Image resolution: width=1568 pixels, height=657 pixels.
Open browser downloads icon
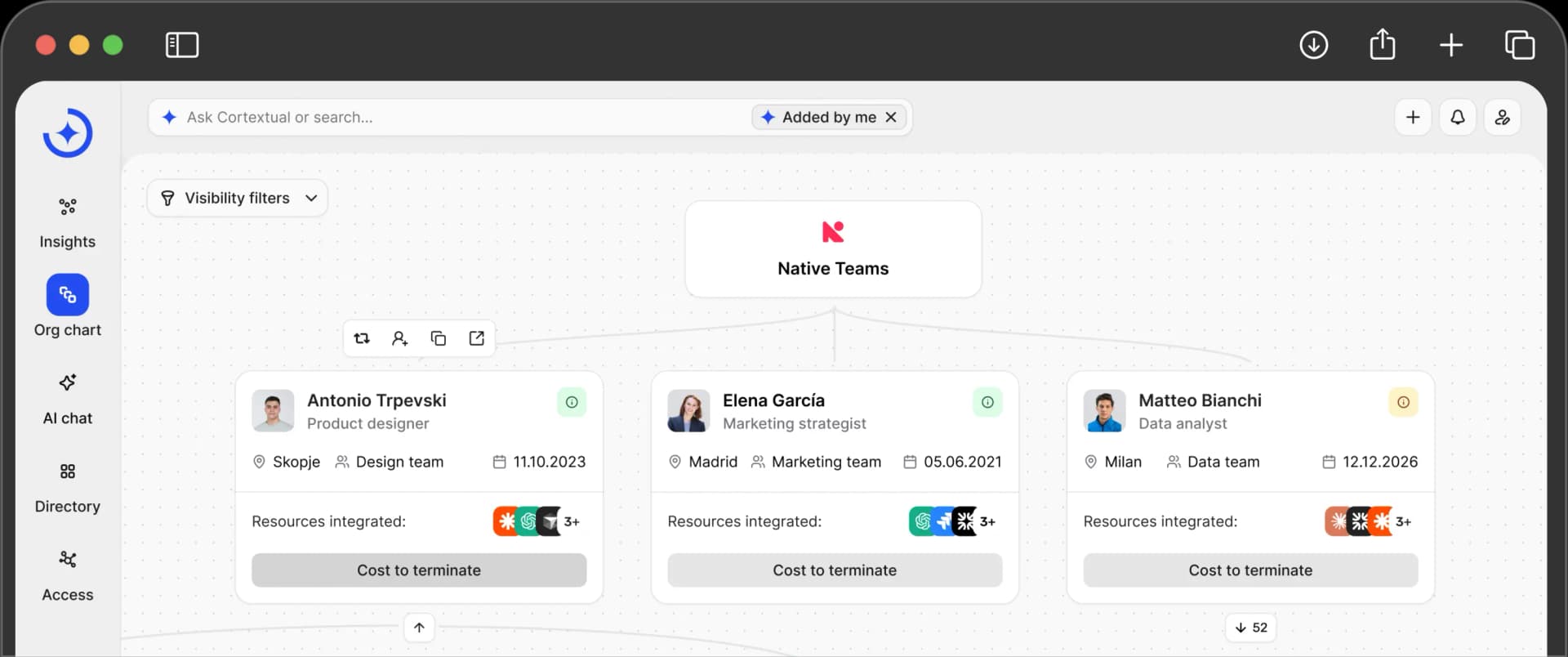(x=1314, y=45)
